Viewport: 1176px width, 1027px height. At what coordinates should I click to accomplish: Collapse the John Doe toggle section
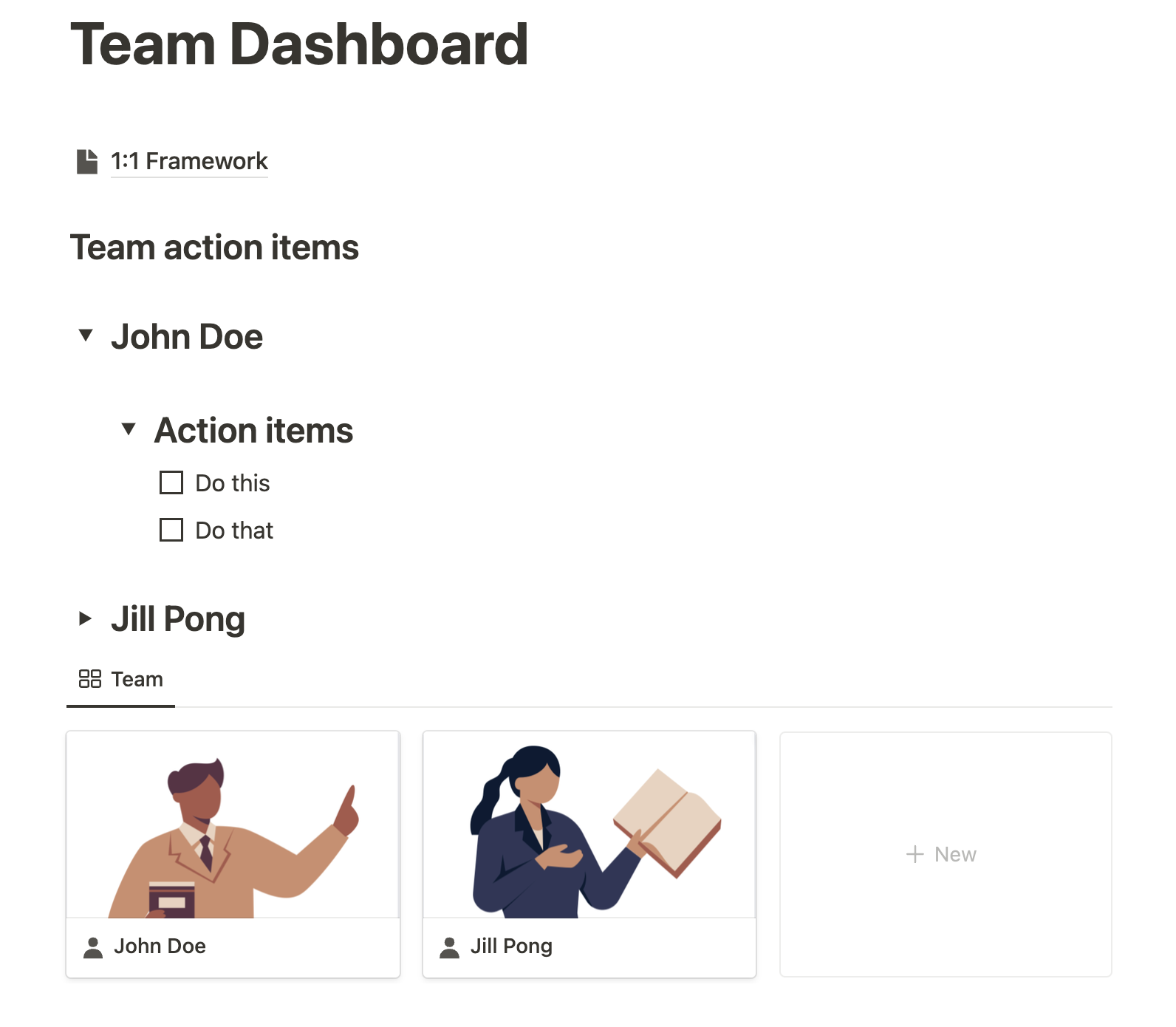(86, 335)
